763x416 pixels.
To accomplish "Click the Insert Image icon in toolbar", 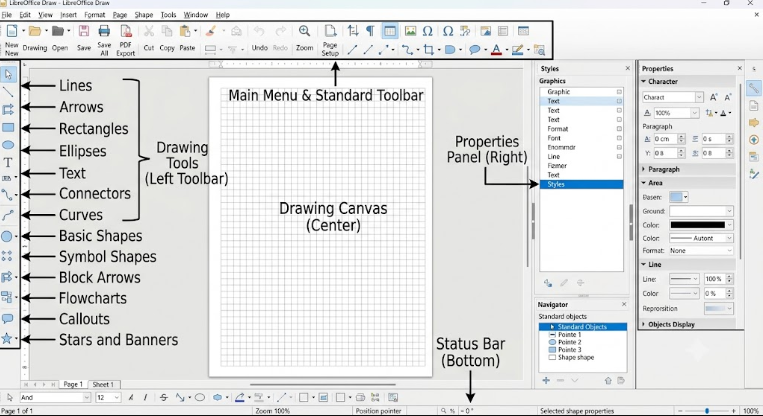I will (410, 31).
